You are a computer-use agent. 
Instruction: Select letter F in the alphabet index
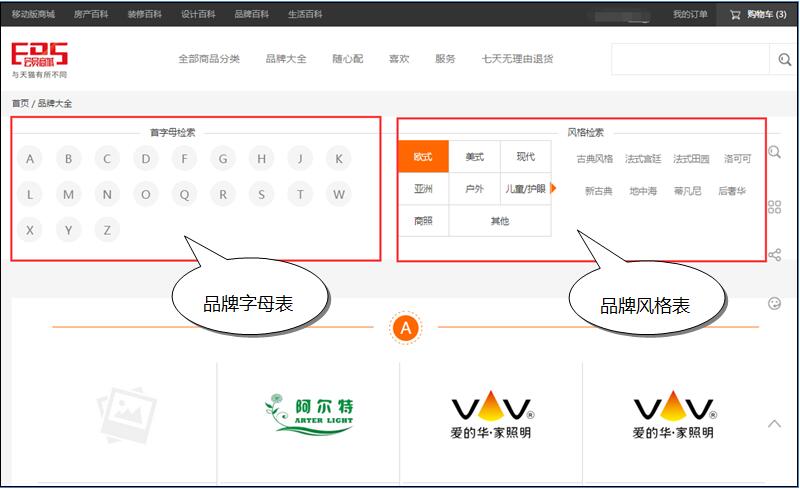(185, 159)
